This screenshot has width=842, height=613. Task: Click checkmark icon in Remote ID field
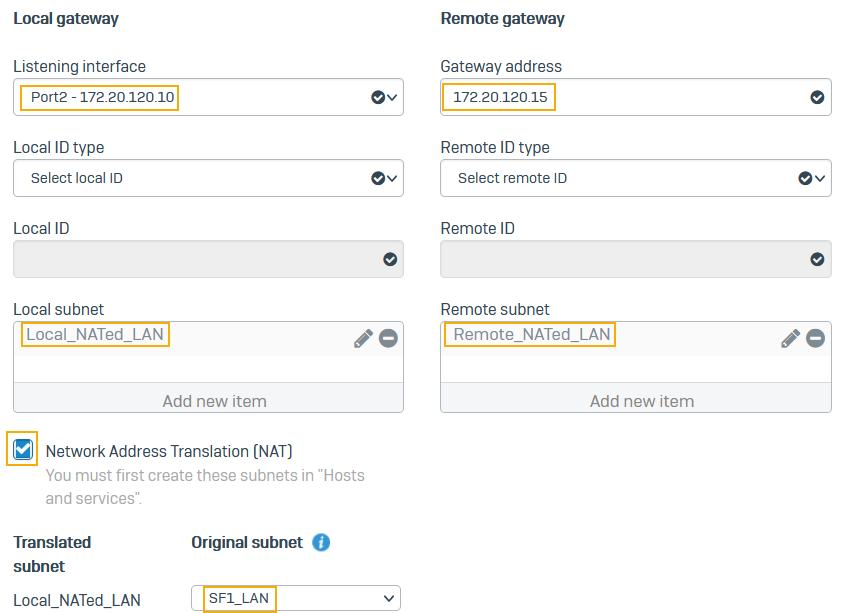click(x=817, y=259)
